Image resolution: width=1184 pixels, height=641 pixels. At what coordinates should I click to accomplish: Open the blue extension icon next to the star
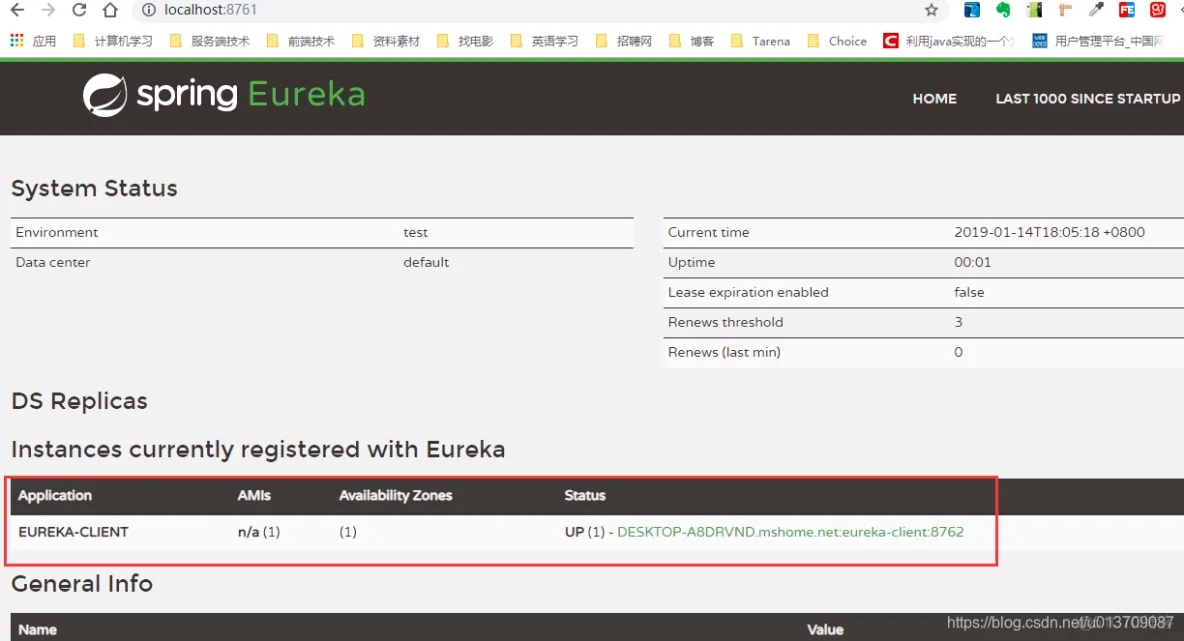tap(972, 10)
